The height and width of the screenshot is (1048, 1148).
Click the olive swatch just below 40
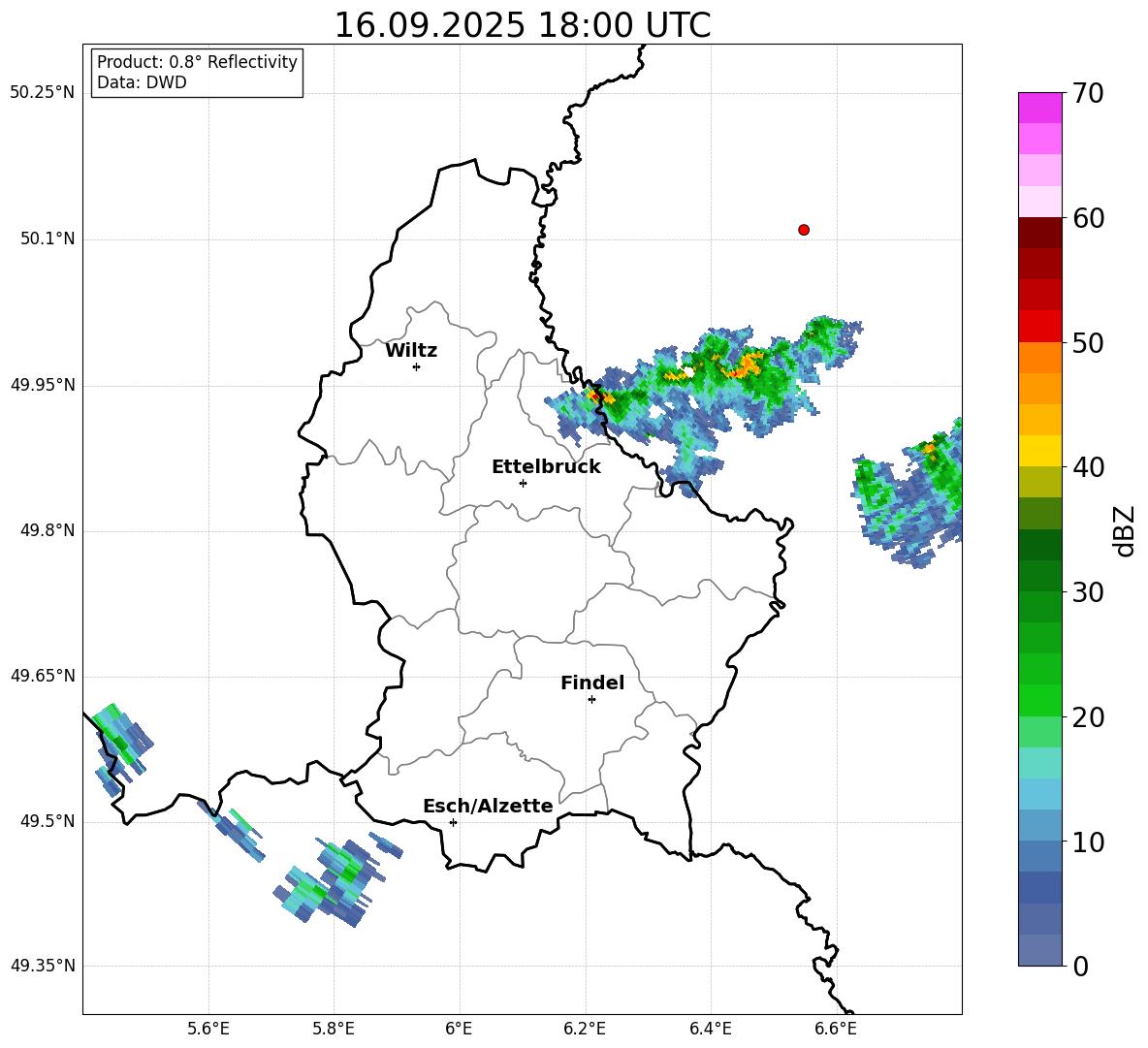1040,482
